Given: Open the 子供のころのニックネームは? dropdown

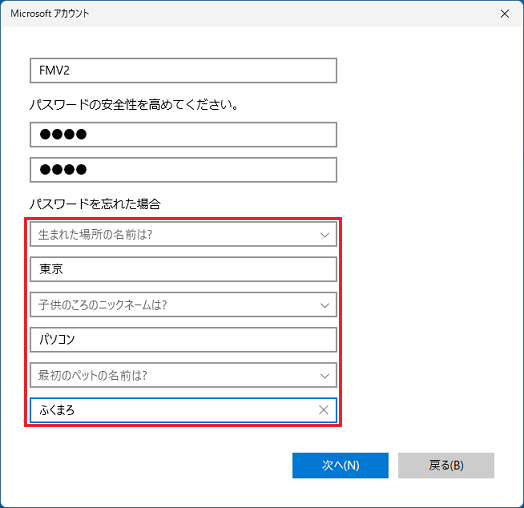Looking at the screenshot, I should [x=183, y=304].
